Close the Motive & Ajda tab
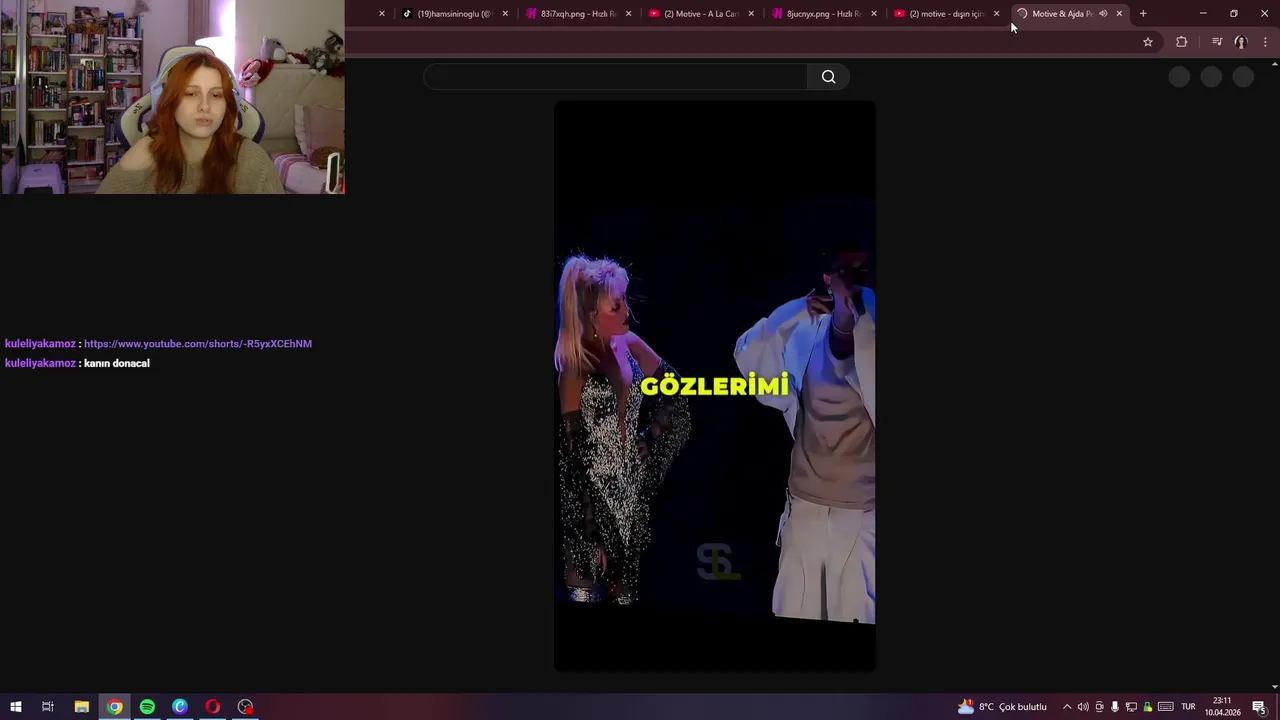 click(1119, 14)
